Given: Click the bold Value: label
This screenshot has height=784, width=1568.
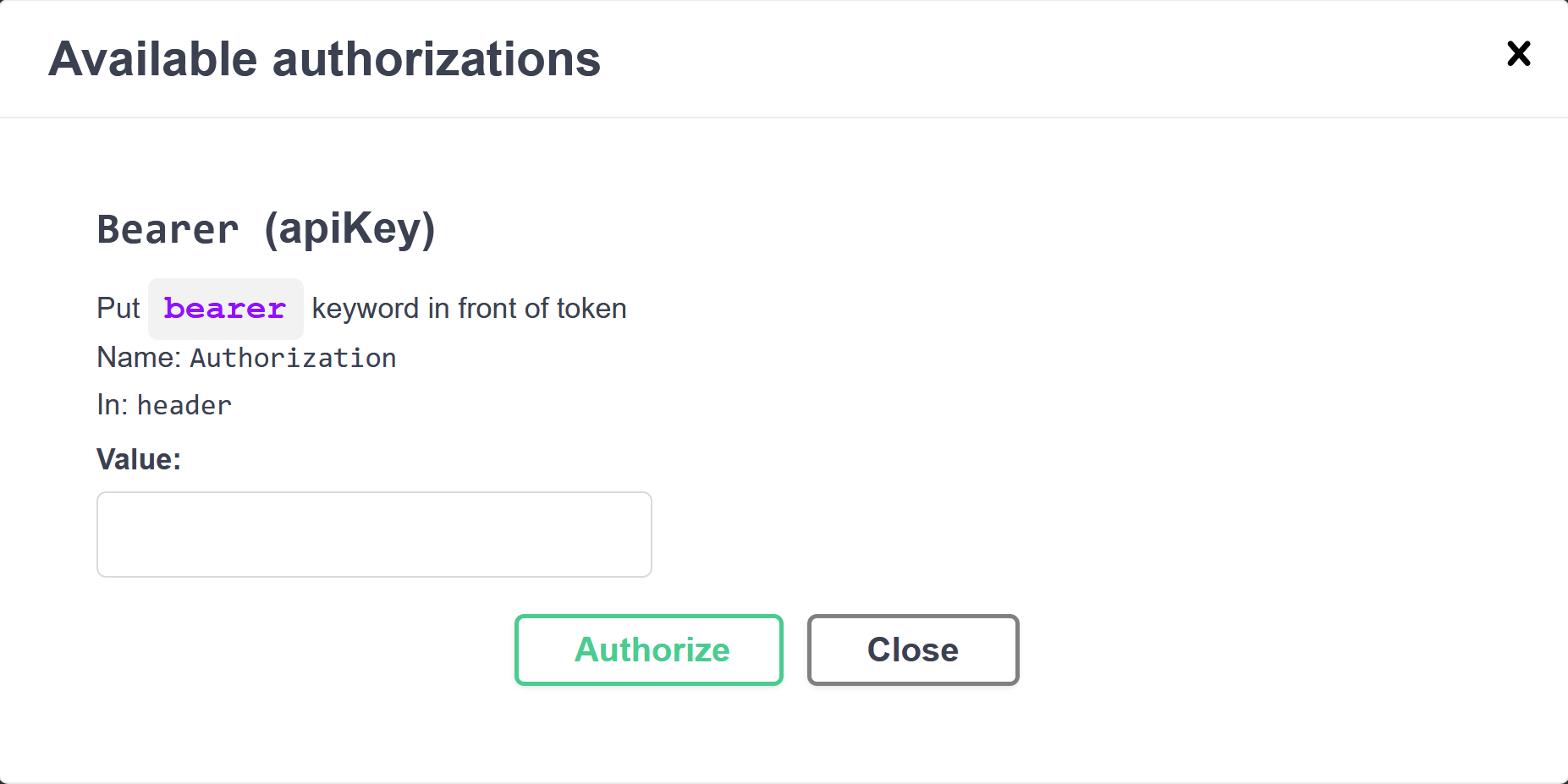Looking at the screenshot, I should (x=139, y=459).
